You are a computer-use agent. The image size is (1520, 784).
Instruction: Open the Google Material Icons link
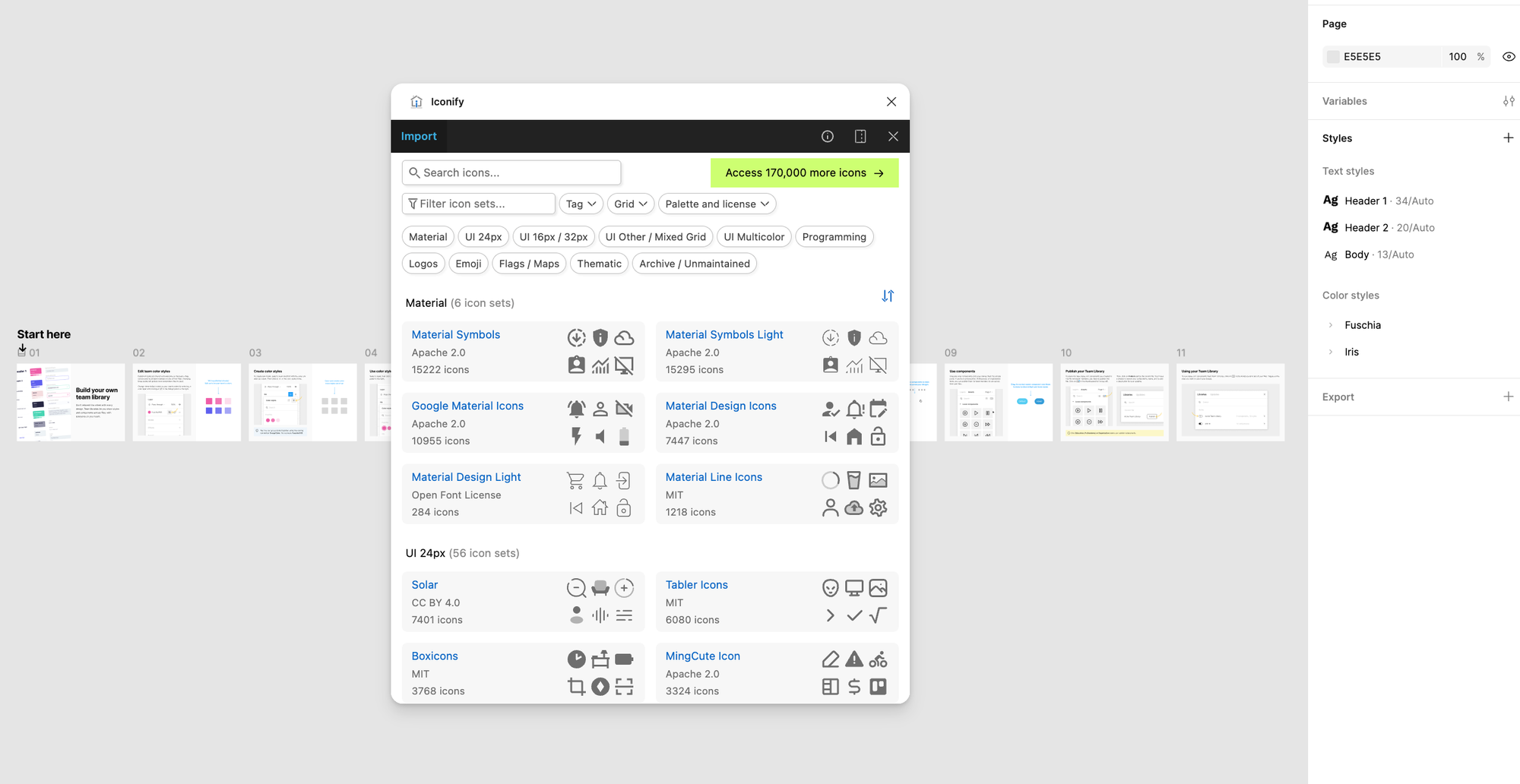click(467, 406)
